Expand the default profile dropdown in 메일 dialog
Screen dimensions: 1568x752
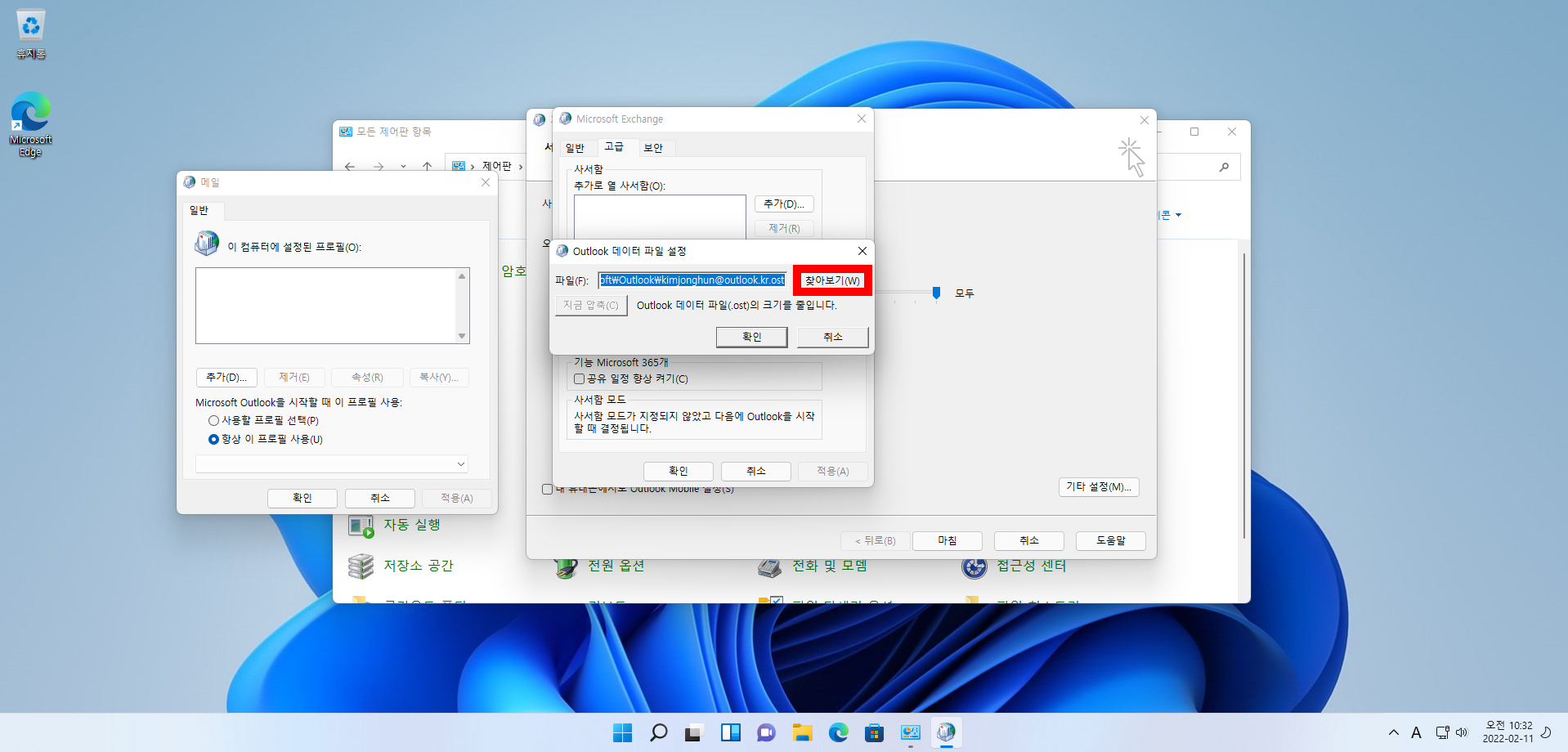point(461,464)
